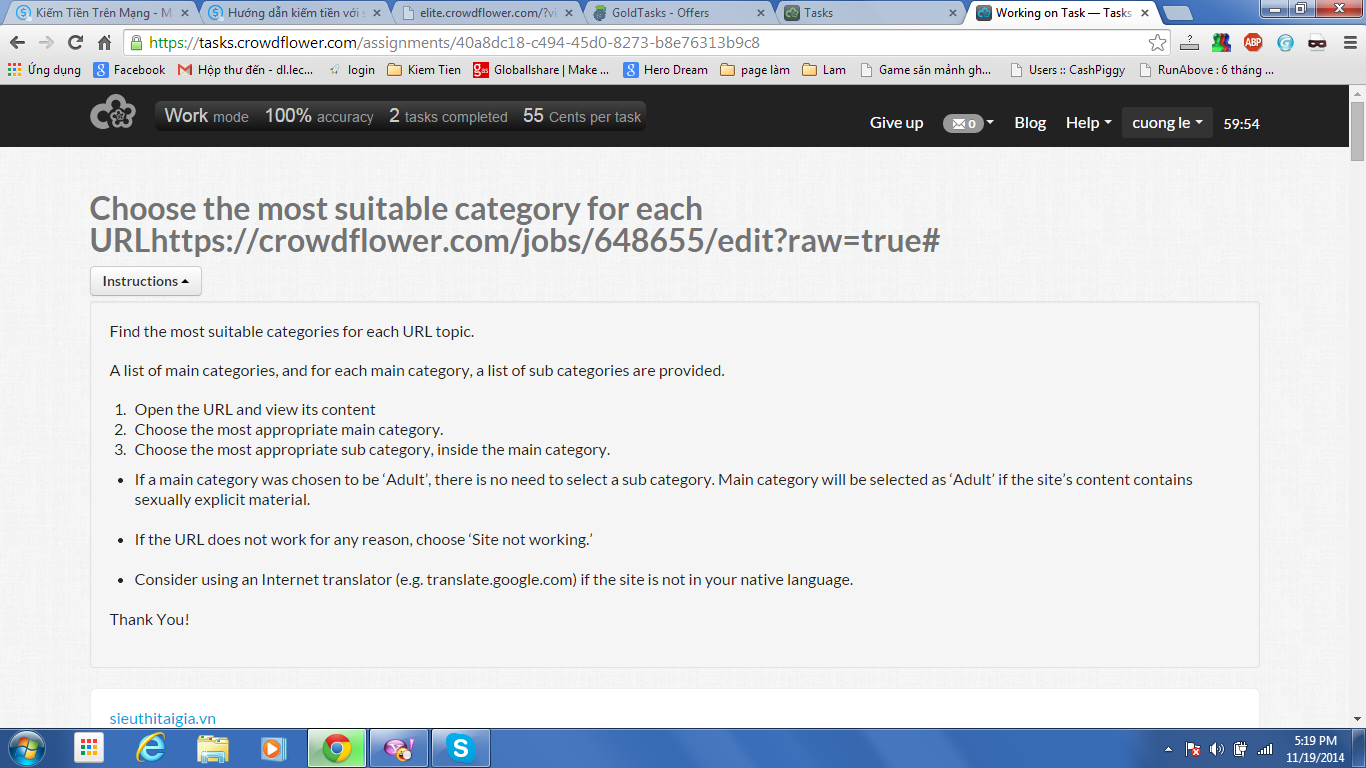1366x768 pixels.
Task: Open Skype from the taskbar
Action: pos(460,748)
